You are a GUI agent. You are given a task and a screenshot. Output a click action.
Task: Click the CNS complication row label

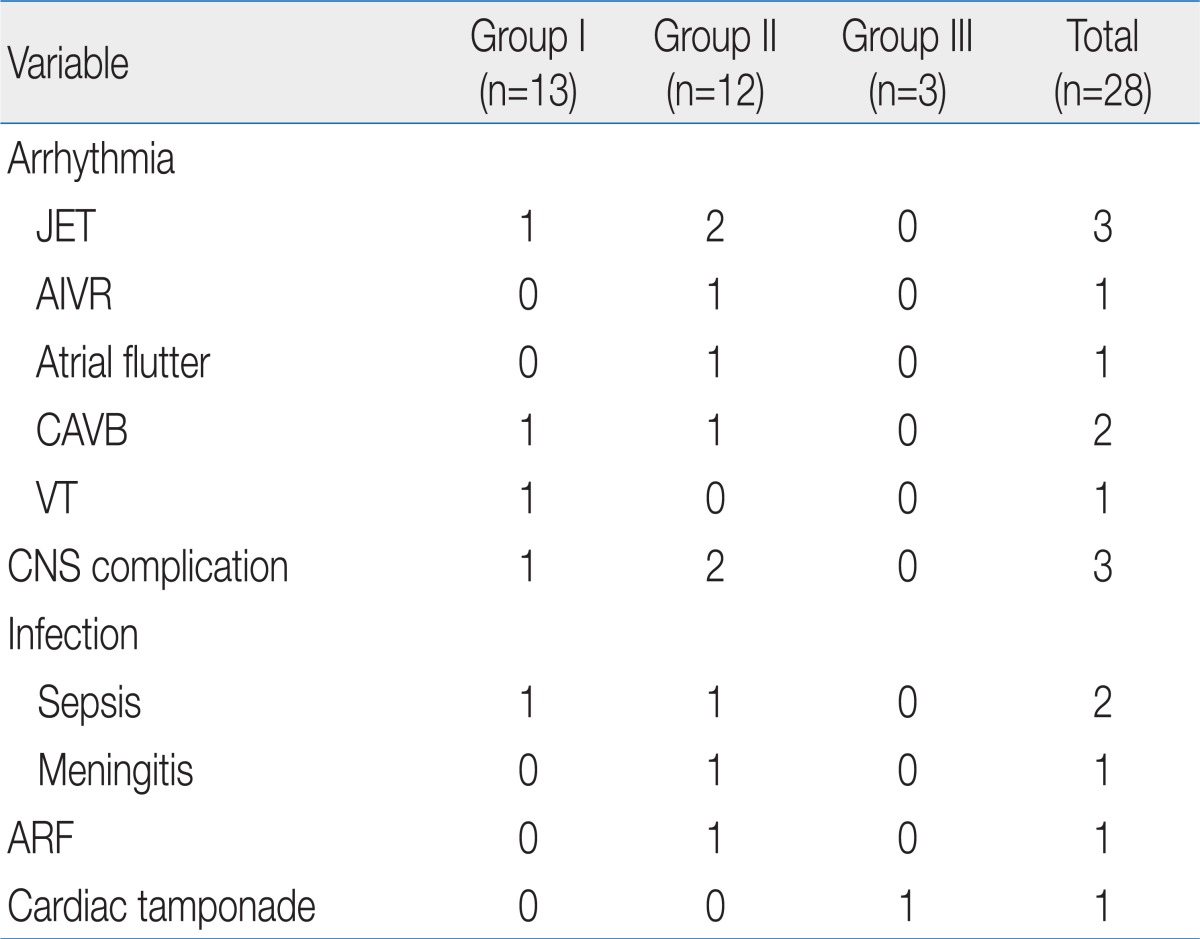(148, 568)
